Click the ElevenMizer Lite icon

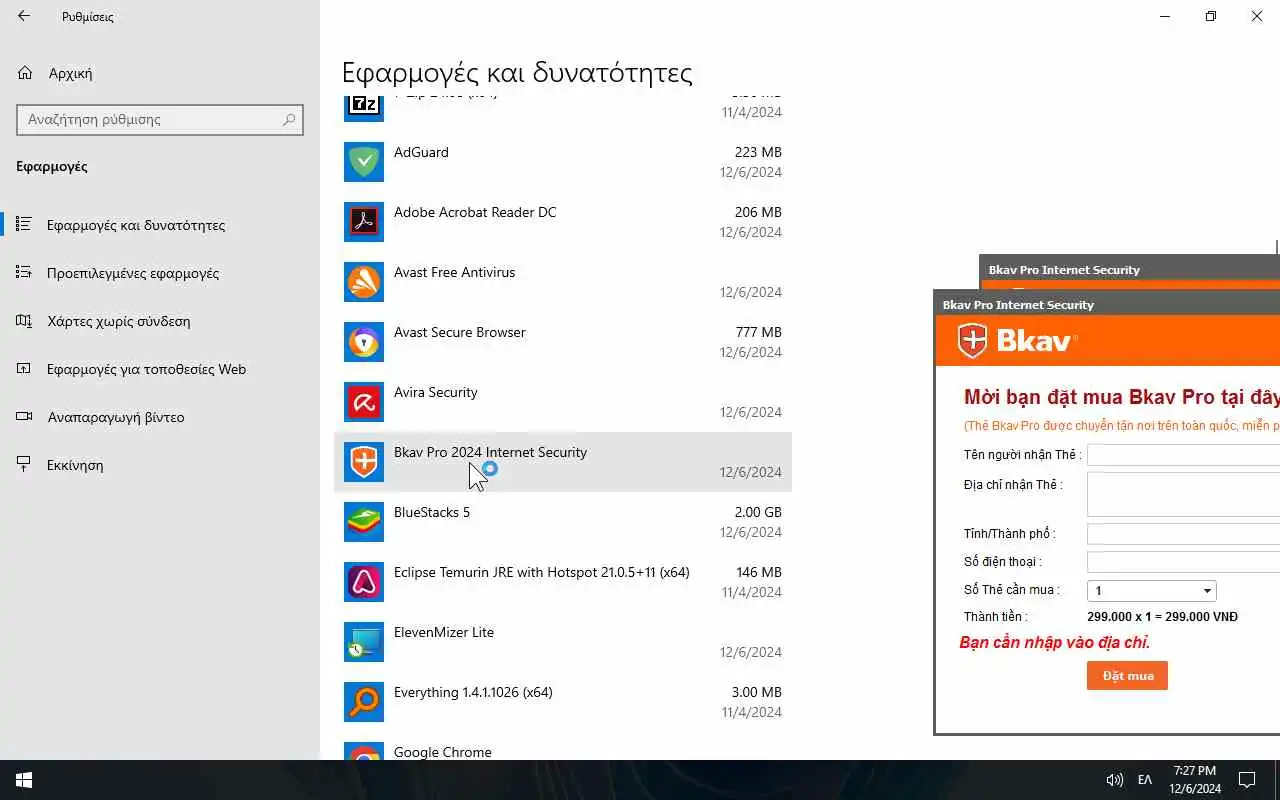[x=363, y=642]
